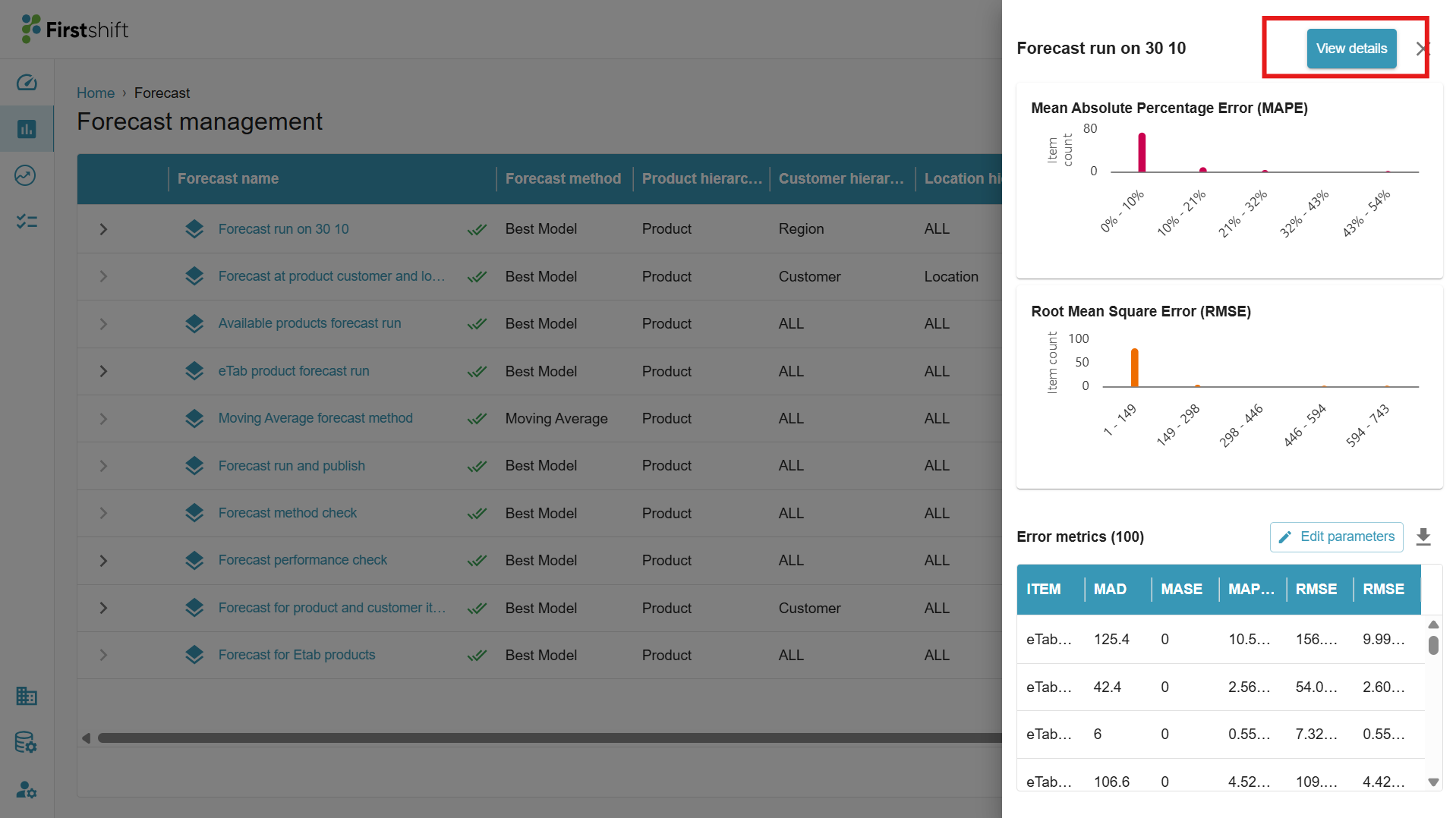The height and width of the screenshot is (818, 1456).
Task: Click the horizontal scrollbar of forecast table
Action: pyautogui.click(x=550, y=738)
